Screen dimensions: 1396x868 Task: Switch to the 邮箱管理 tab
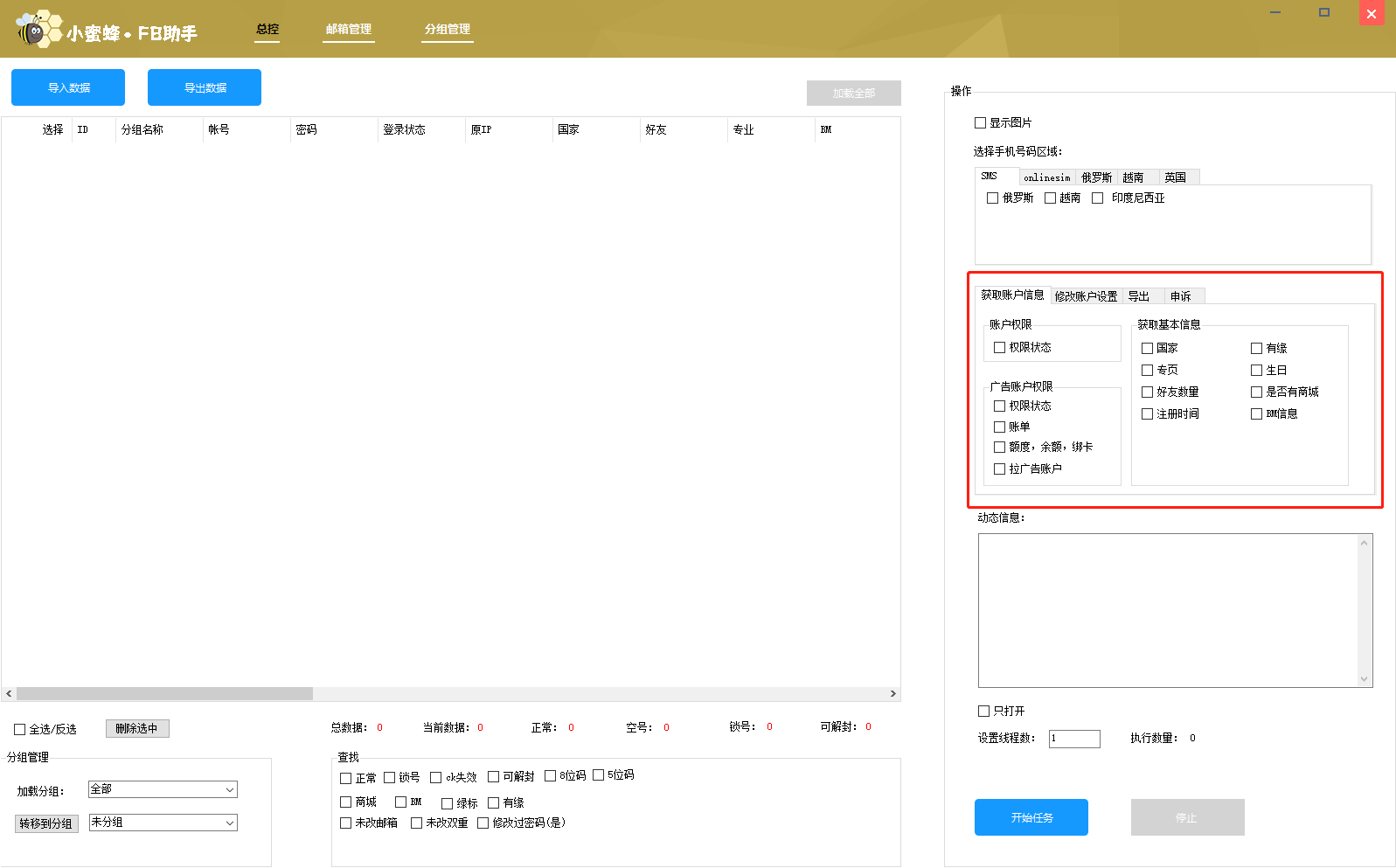pyautogui.click(x=349, y=29)
